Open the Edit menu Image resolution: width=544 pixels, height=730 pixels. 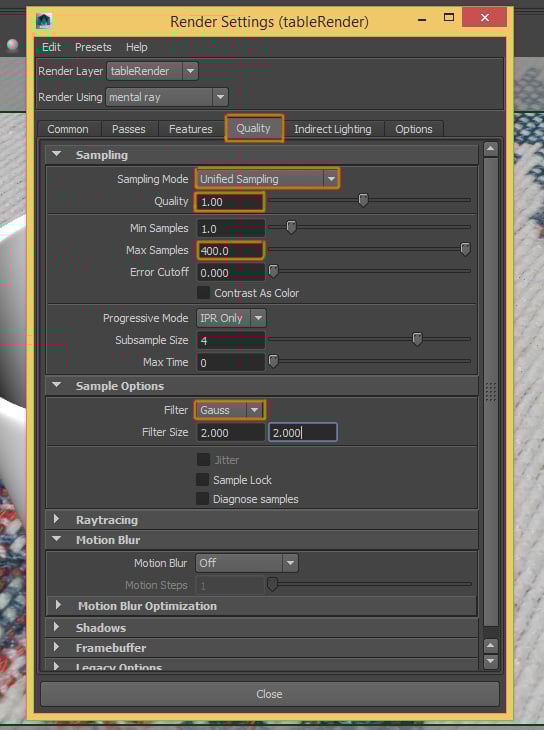[x=51, y=47]
